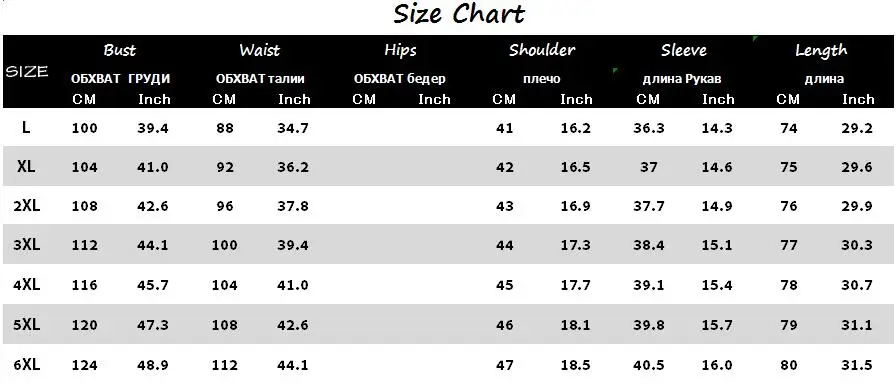The height and width of the screenshot is (390, 896).
Task: Click the Length column header
Action: [x=821, y=51]
